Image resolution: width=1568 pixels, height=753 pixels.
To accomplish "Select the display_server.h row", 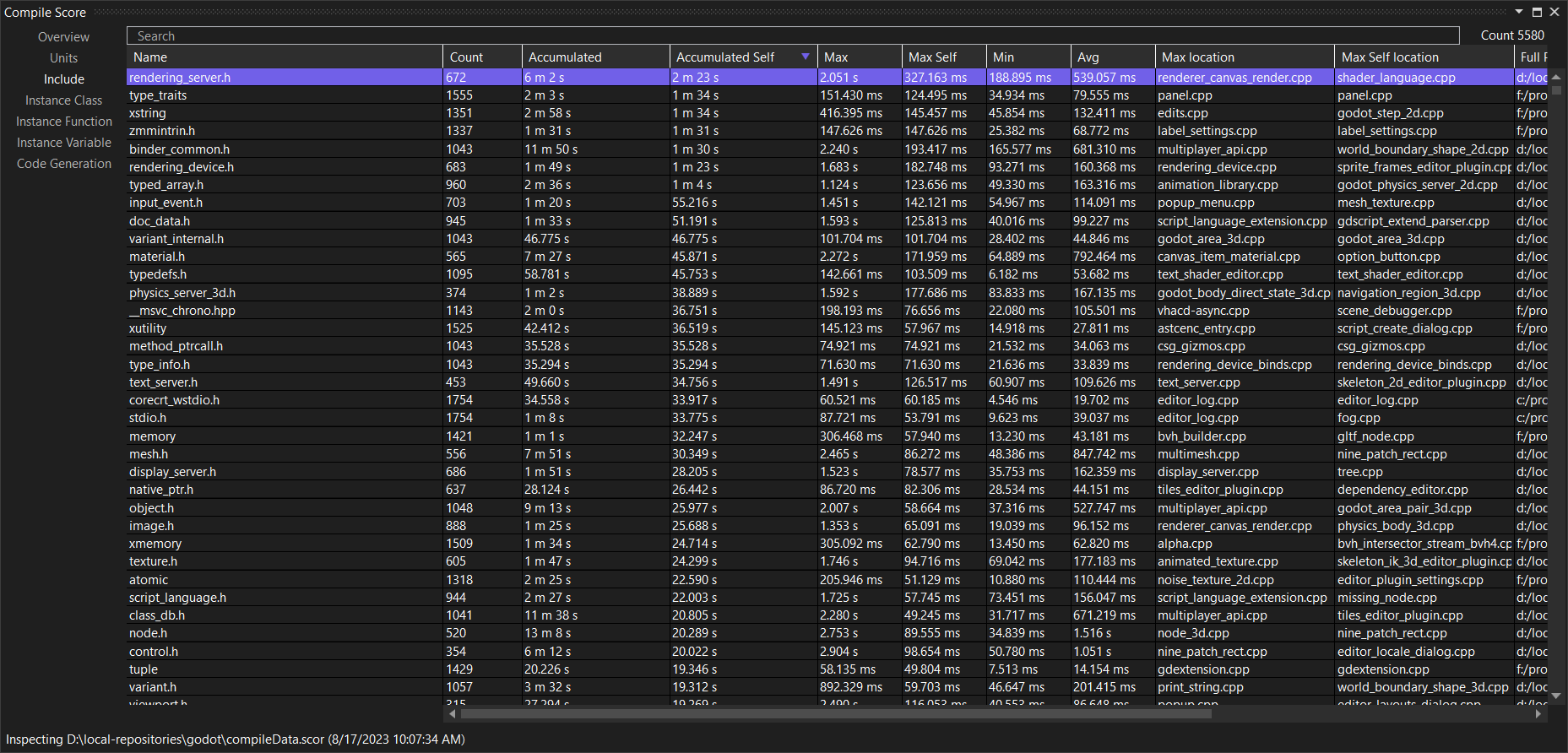I will (x=838, y=472).
